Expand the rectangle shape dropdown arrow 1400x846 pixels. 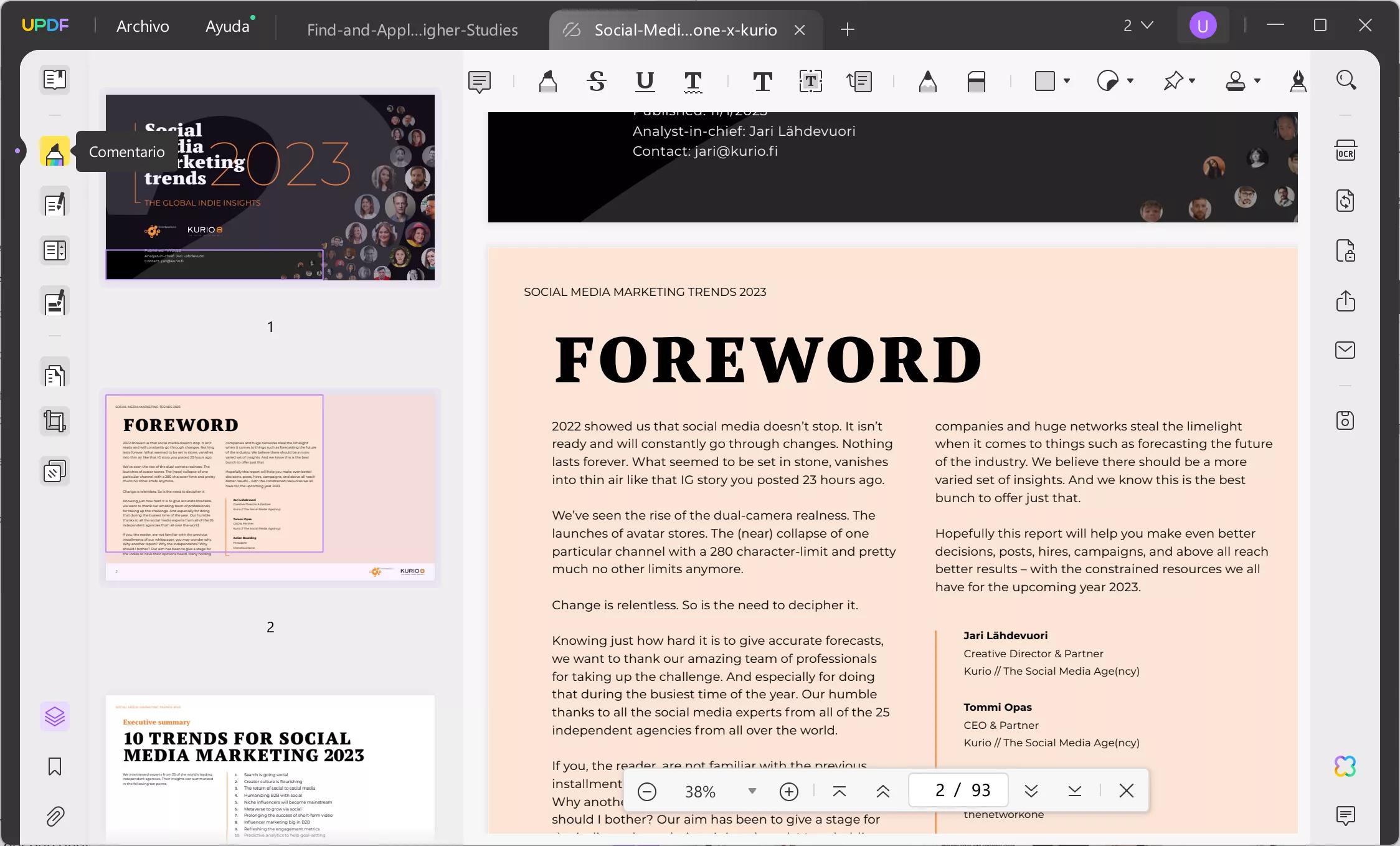pos(1067,81)
